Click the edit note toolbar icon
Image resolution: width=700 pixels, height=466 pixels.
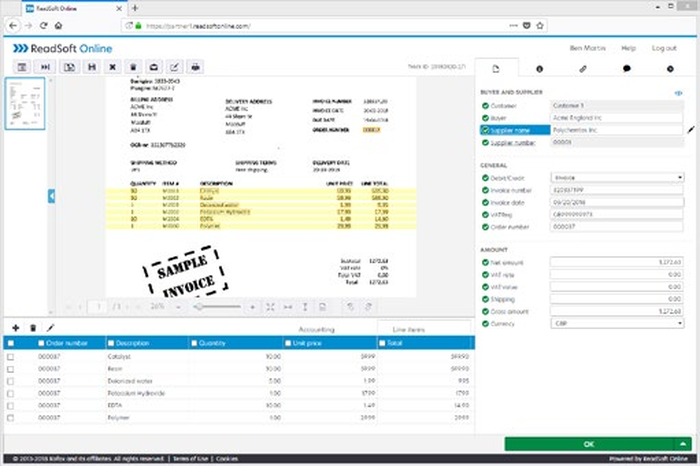point(175,67)
